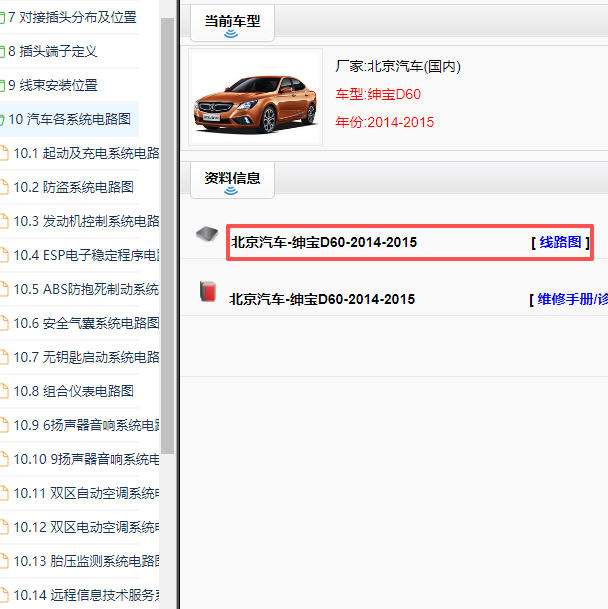This screenshot has height=609, width=608.
Task: Click open-folder icon beside 10 汽车各系统电路图
Action: (x=2, y=120)
